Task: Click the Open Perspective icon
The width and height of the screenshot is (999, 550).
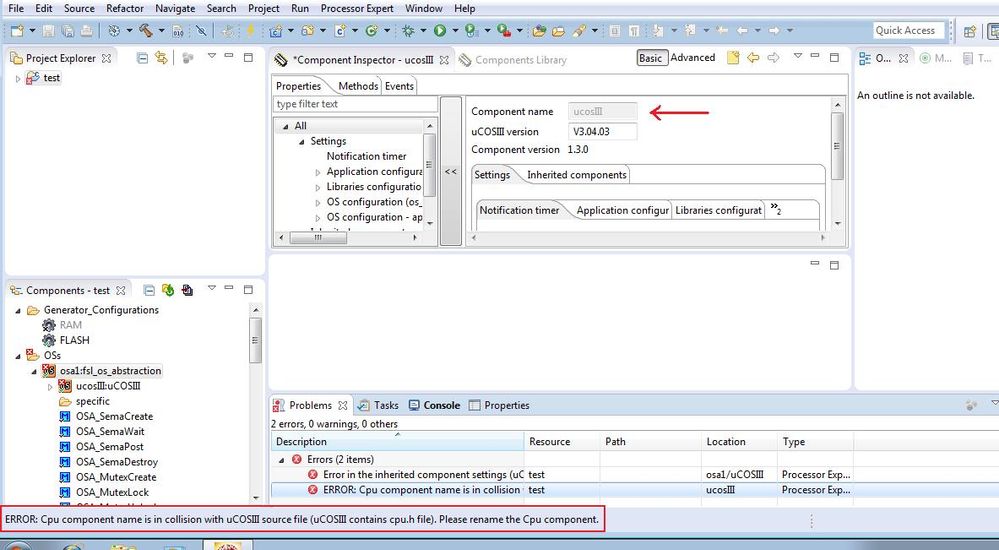Action: pos(970,31)
